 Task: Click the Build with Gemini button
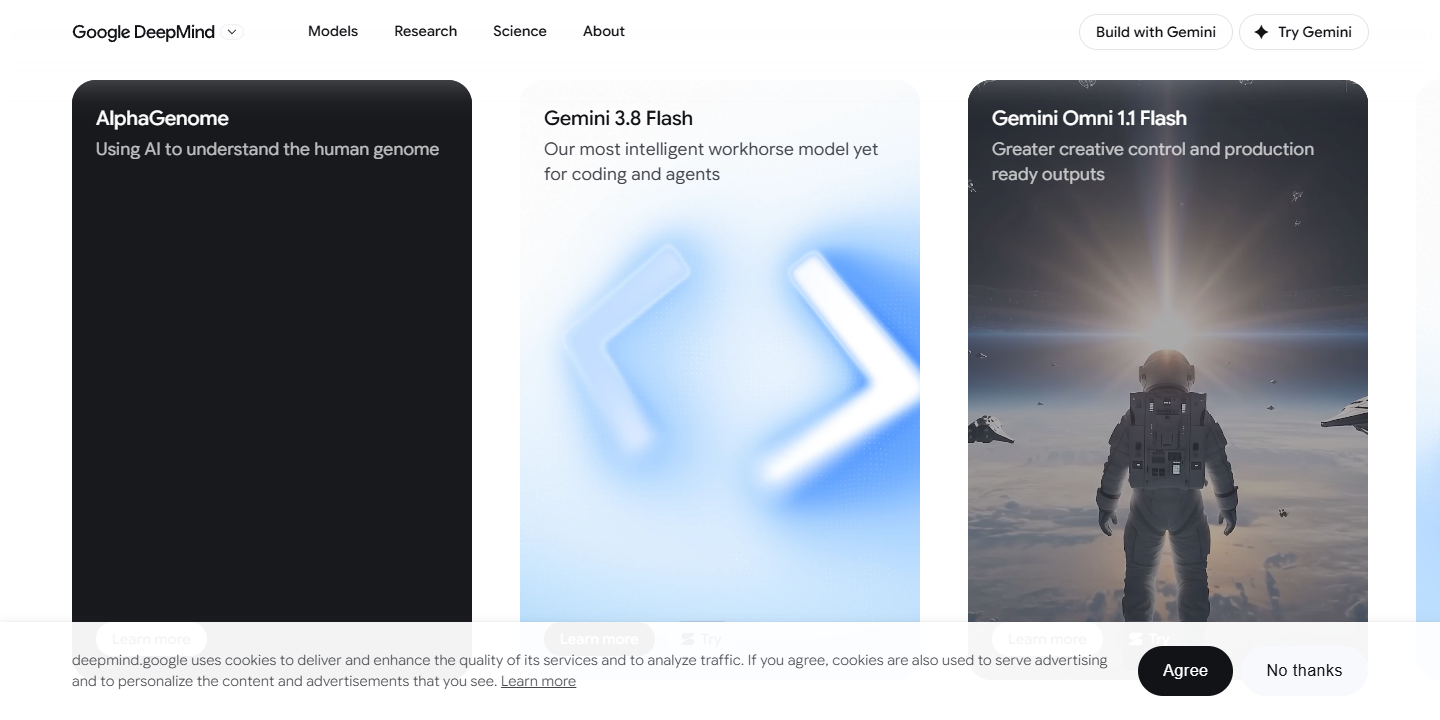[x=1156, y=32]
